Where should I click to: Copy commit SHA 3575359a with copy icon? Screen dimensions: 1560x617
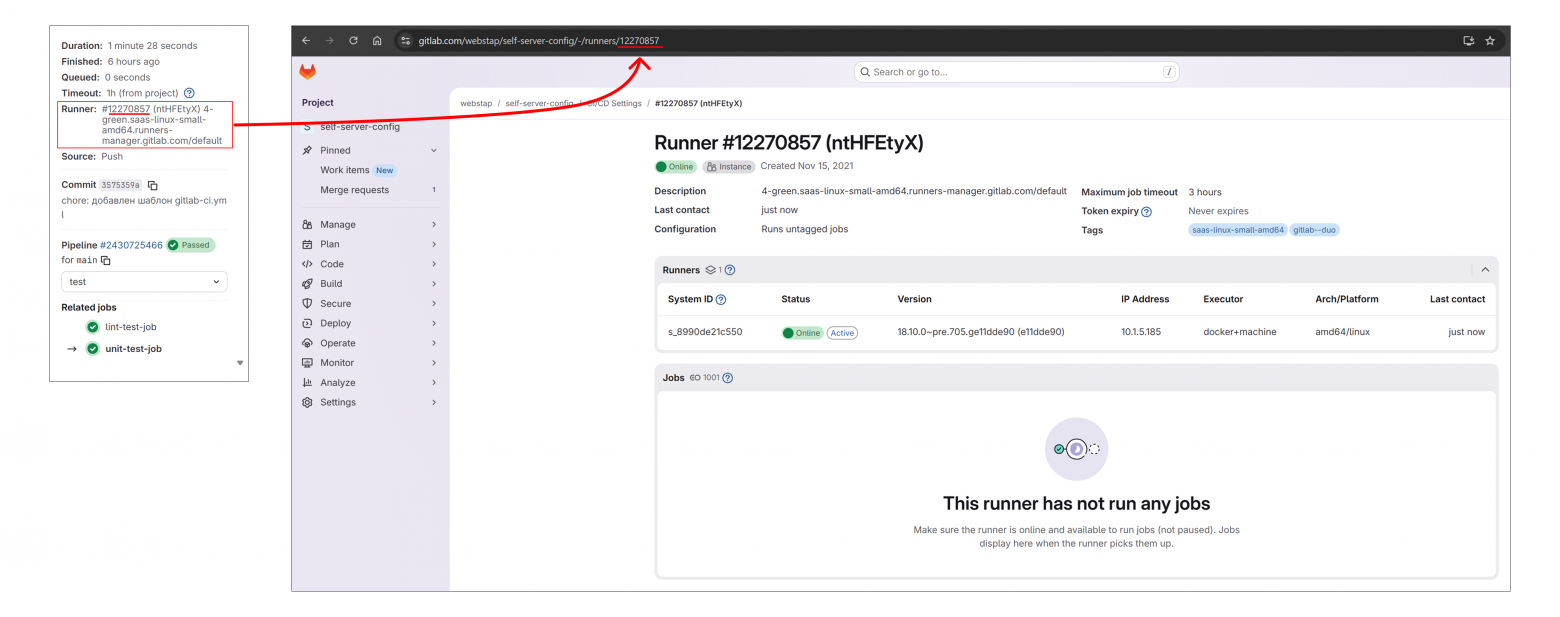pos(153,185)
